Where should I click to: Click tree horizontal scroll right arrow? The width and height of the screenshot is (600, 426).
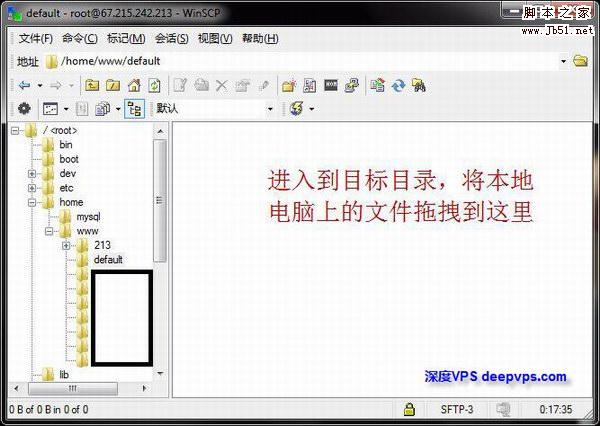(144, 388)
